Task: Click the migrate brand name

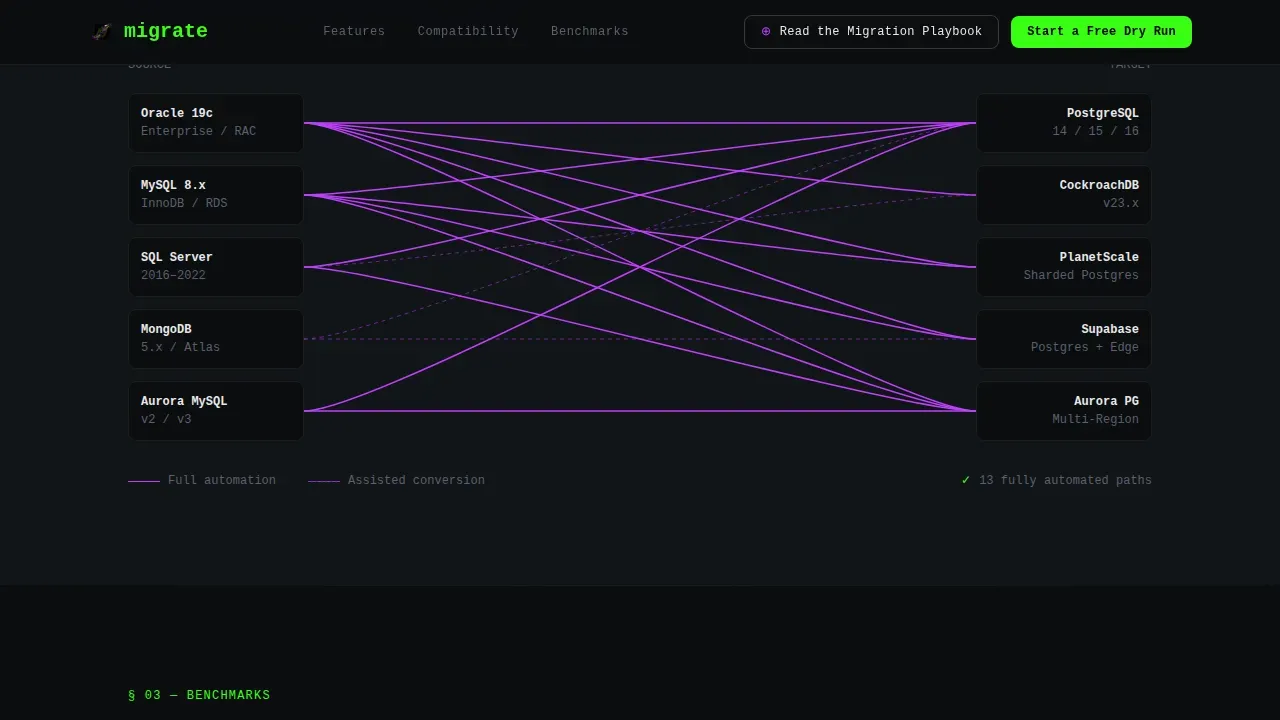Action: point(166,31)
